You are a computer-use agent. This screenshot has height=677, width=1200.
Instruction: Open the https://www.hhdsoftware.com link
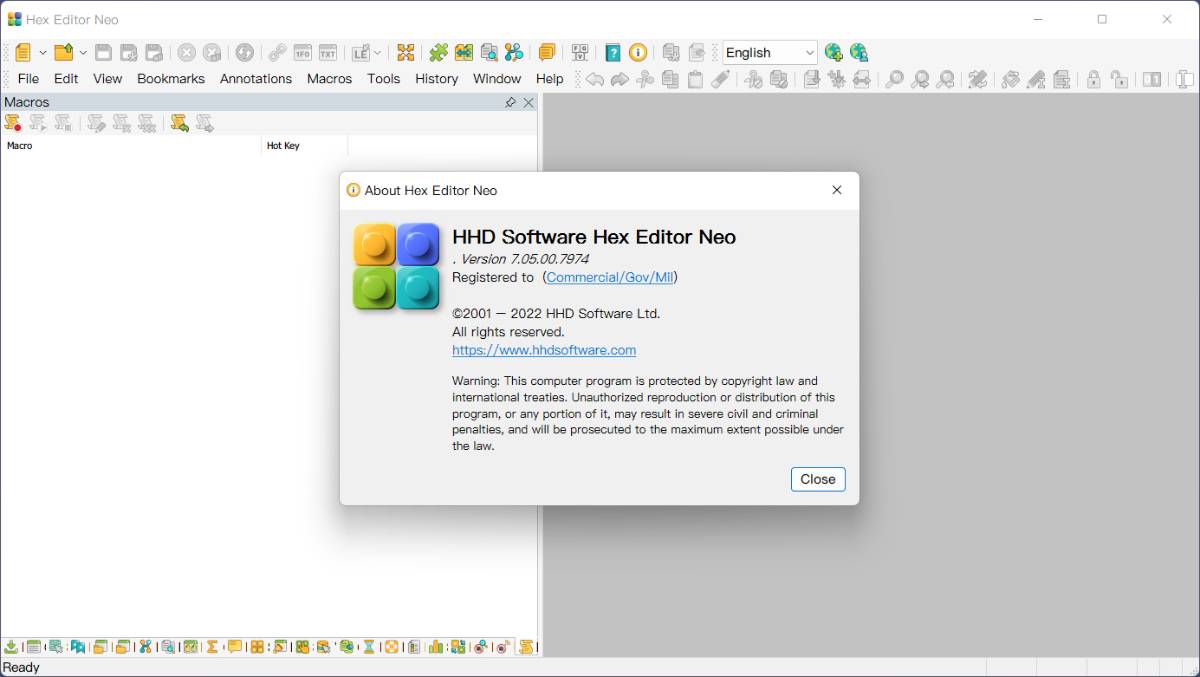click(544, 350)
